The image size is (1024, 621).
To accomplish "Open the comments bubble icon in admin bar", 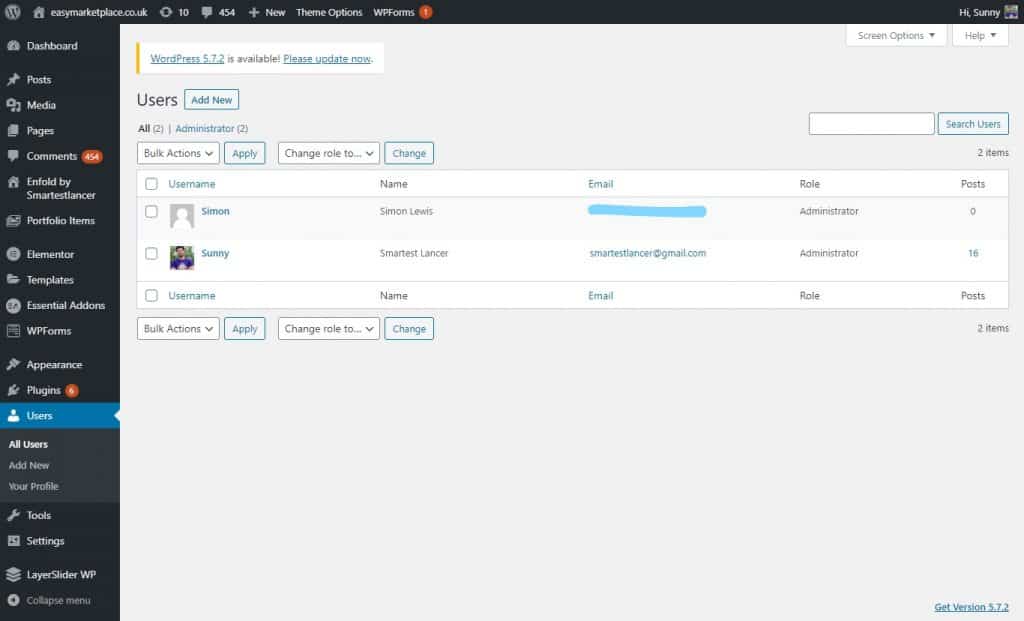I will click(x=206, y=12).
